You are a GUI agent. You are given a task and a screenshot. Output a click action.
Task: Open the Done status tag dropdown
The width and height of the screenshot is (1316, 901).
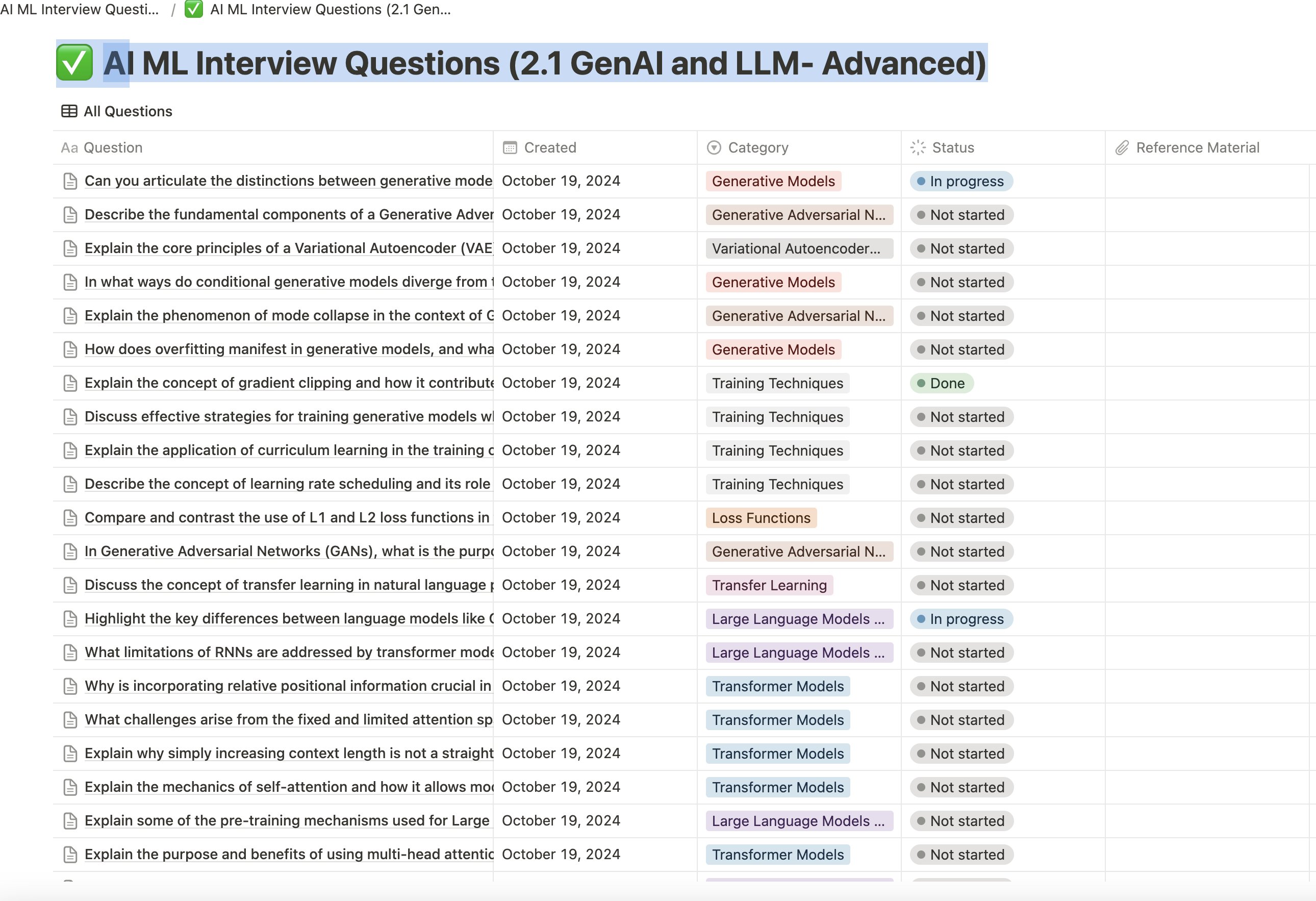pyautogui.click(x=941, y=383)
